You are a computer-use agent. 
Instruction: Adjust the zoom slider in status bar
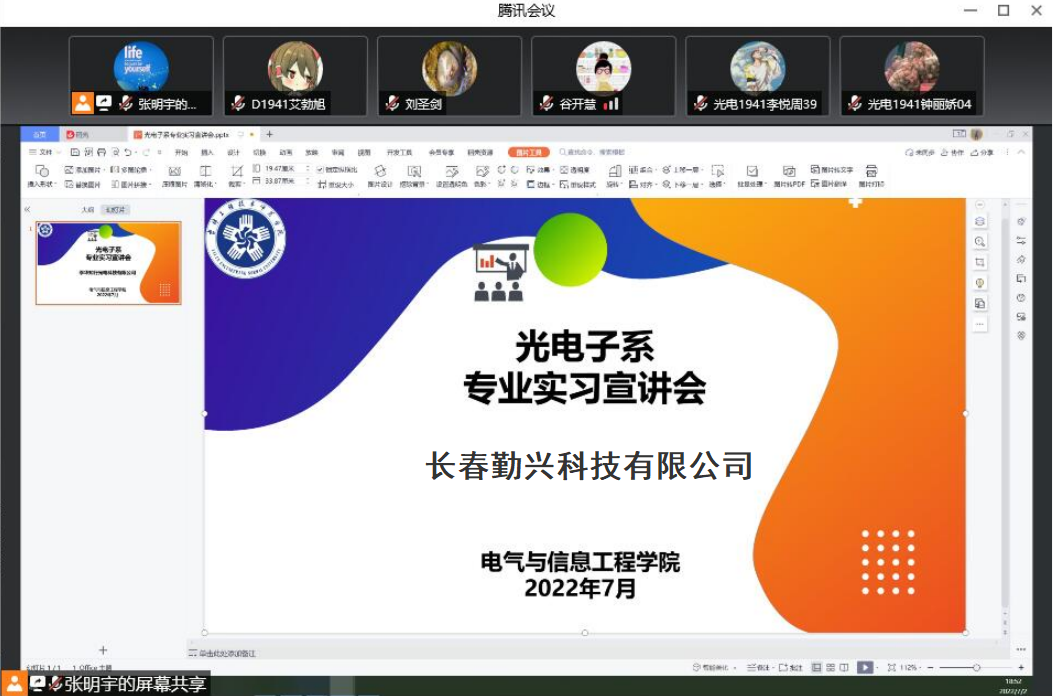(976, 667)
